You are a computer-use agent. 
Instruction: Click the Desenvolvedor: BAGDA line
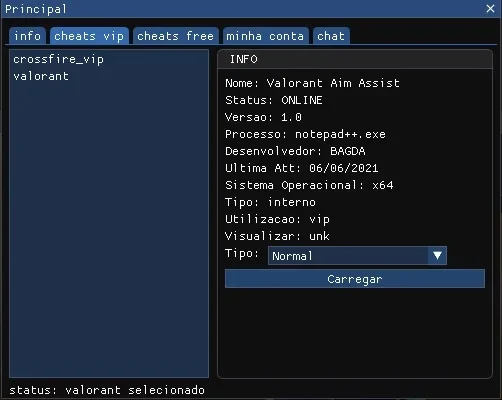295,151
